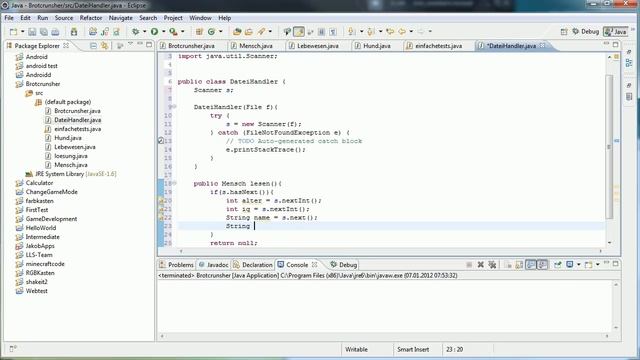Open the Run button dropdown arrow
Screen dimensions: 640x360
[163, 31]
